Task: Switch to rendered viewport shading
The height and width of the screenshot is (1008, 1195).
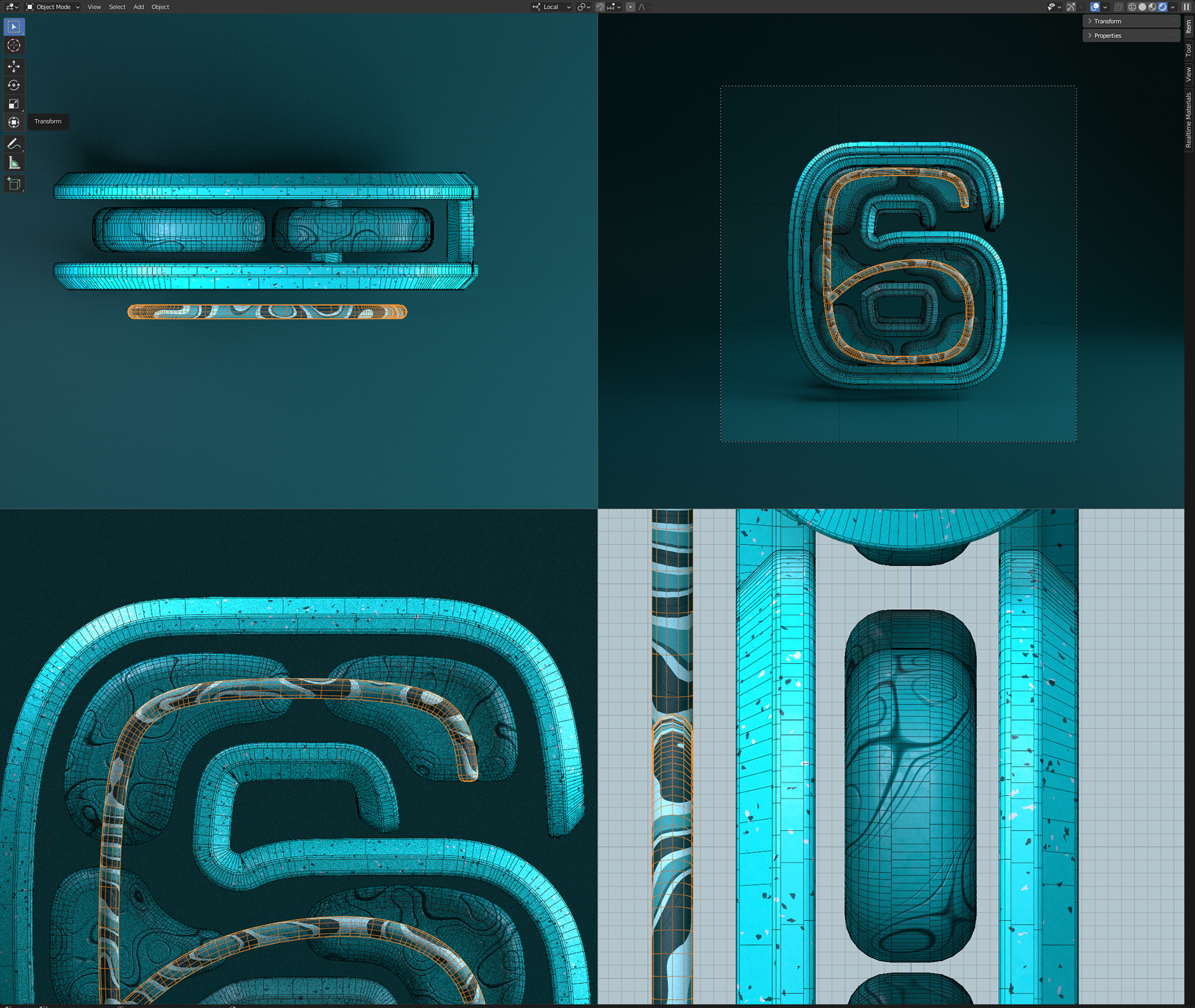Action: pyautogui.click(x=1162, y=7)
